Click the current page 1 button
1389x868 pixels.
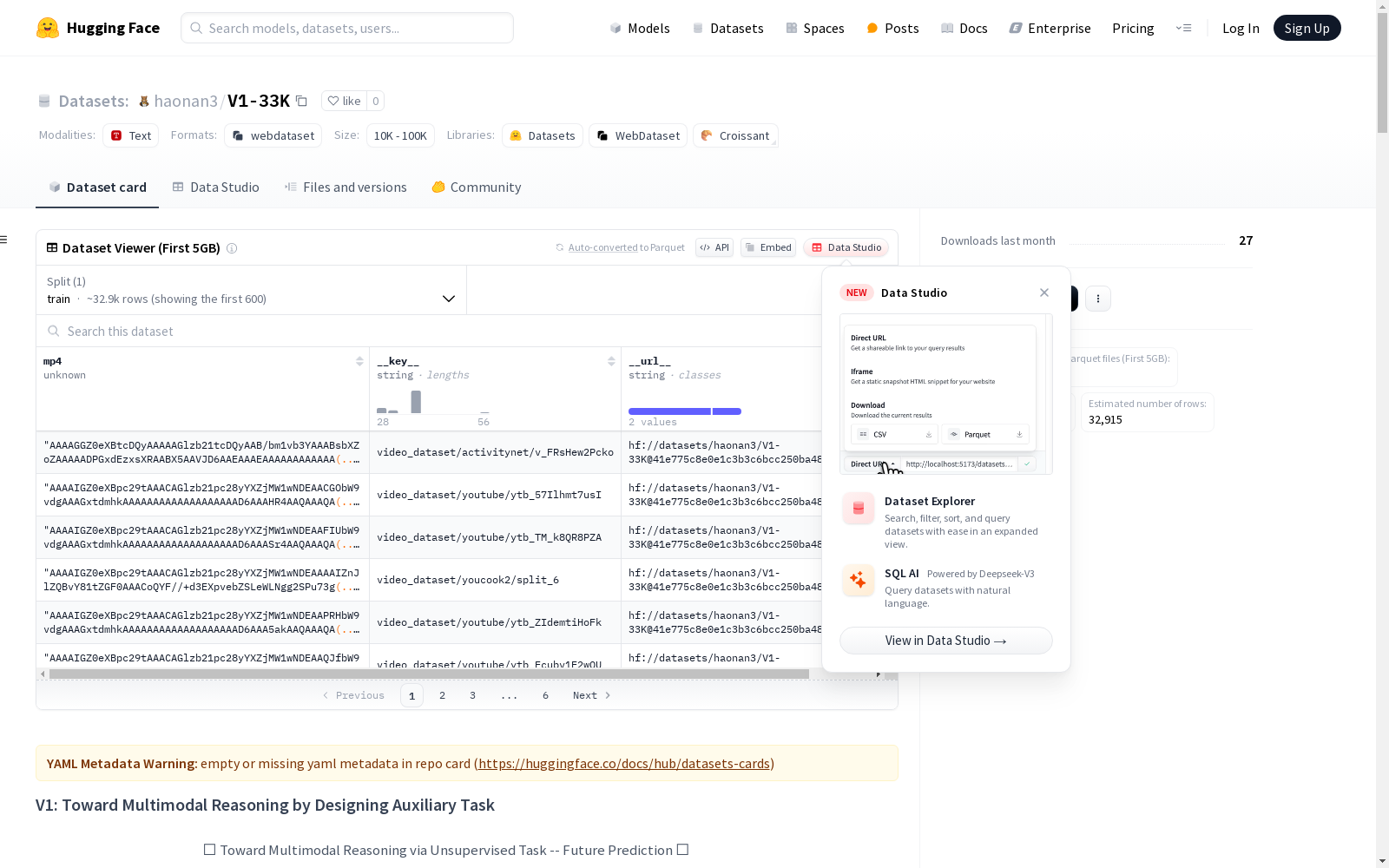tap(412, 695)
